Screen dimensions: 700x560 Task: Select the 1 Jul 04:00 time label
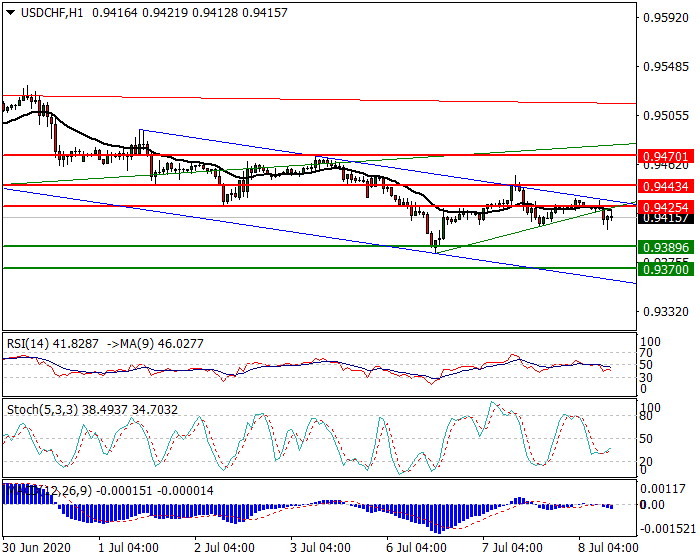[128, 547]
